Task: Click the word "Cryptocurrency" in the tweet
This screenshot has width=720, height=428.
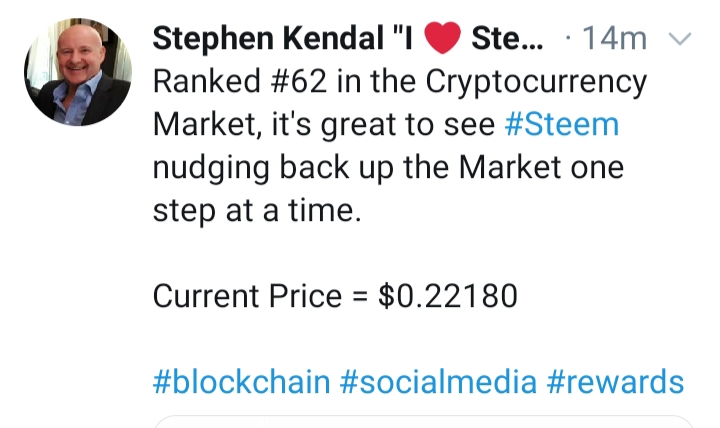Action: 536,83
